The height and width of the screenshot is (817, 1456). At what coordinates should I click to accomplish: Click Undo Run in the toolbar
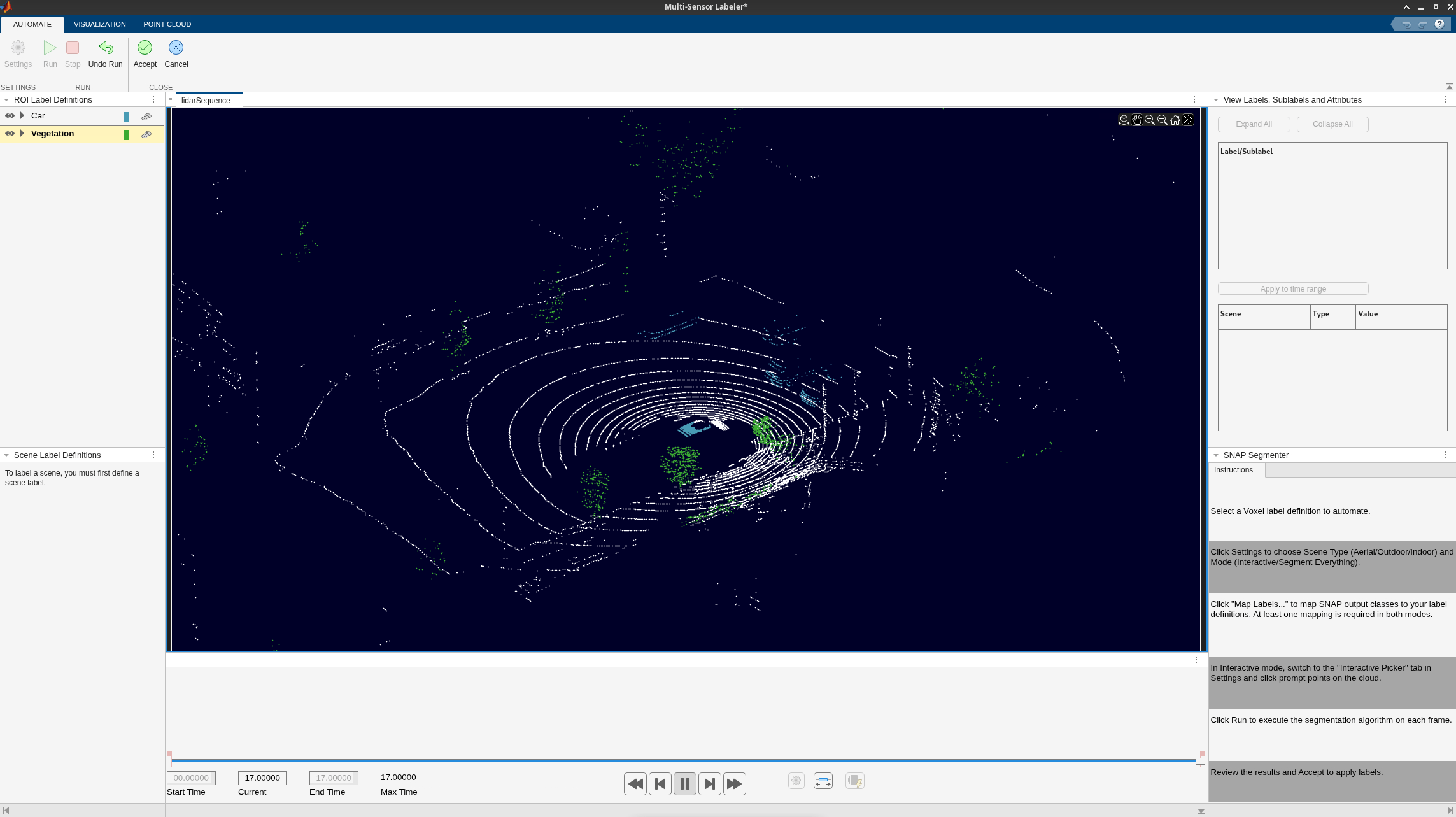point(106,54)
